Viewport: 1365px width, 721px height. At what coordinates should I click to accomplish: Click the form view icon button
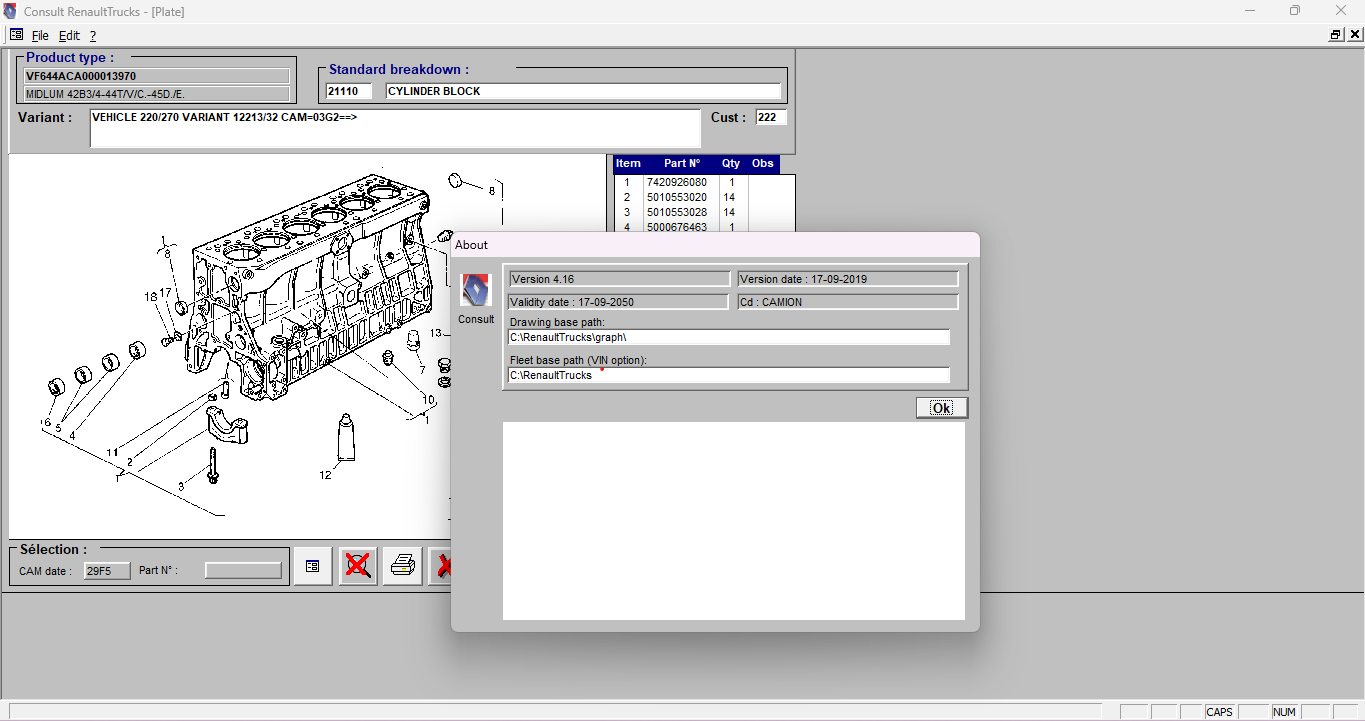[313, 566]
